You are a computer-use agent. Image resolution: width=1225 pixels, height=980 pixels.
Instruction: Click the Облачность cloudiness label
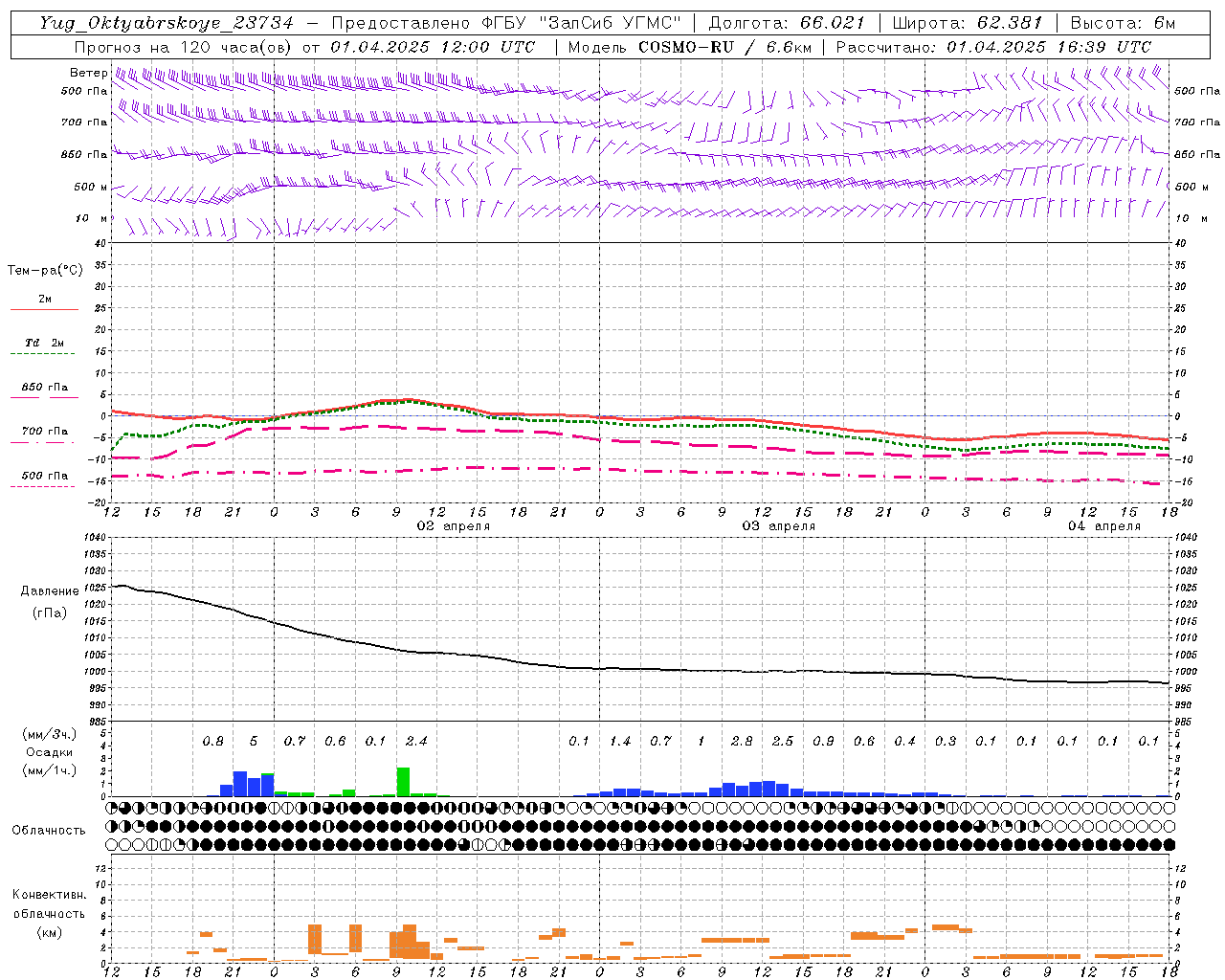coord(49,831)
